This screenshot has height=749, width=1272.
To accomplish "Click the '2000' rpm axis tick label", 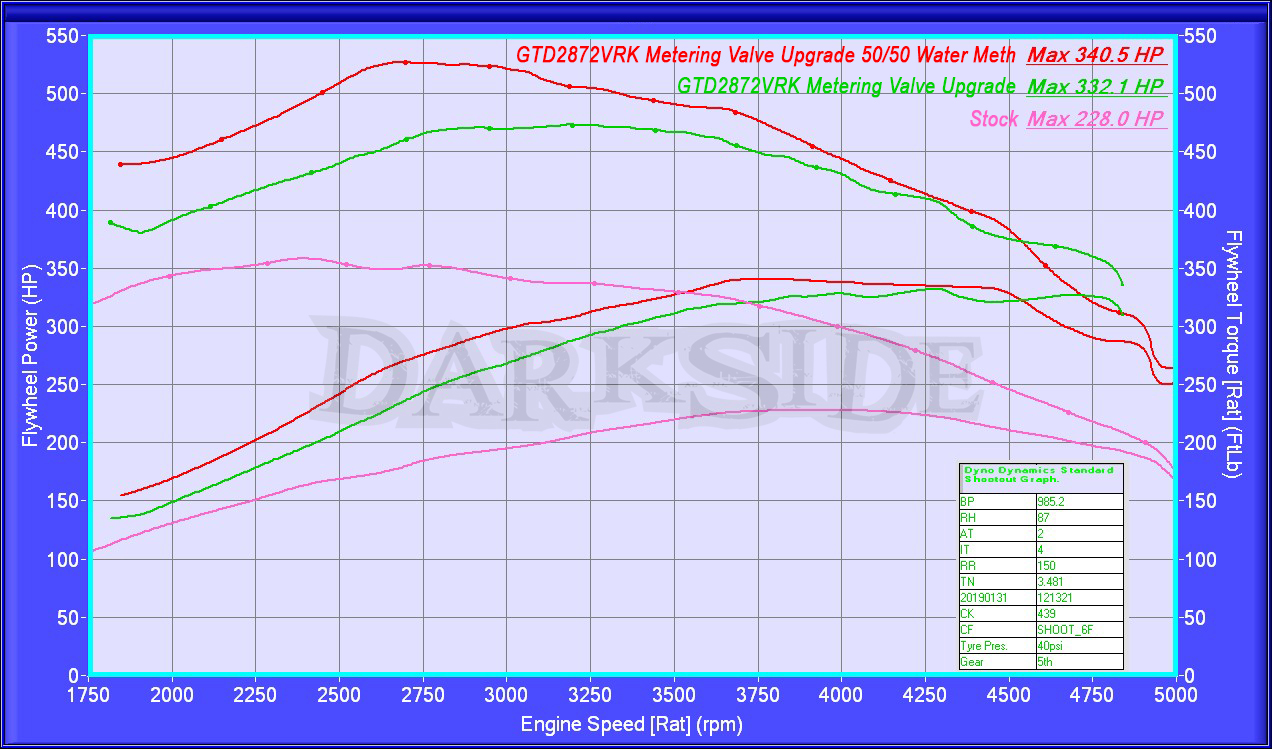I will pos(173,696).
